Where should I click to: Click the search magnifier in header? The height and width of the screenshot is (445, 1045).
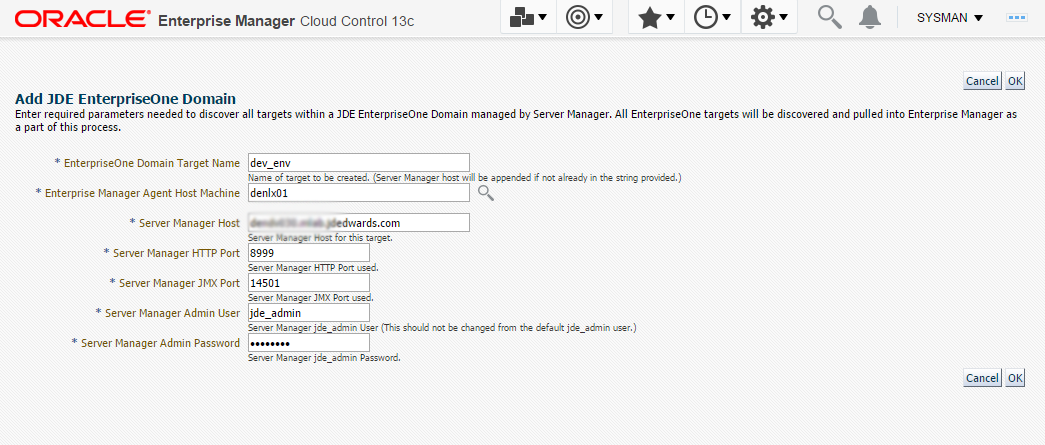[x=829, y=18]
